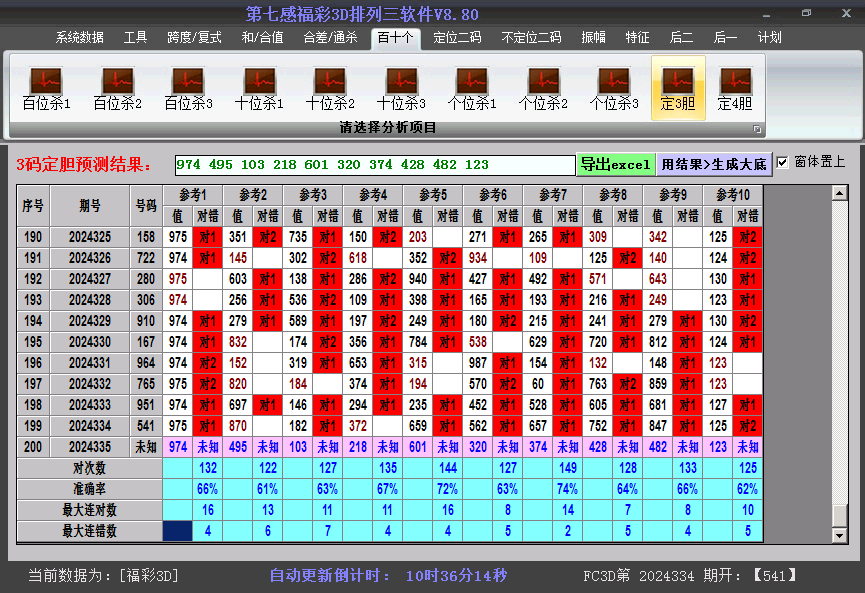Select the 百位杀3 analysis icon

(189, 88)
